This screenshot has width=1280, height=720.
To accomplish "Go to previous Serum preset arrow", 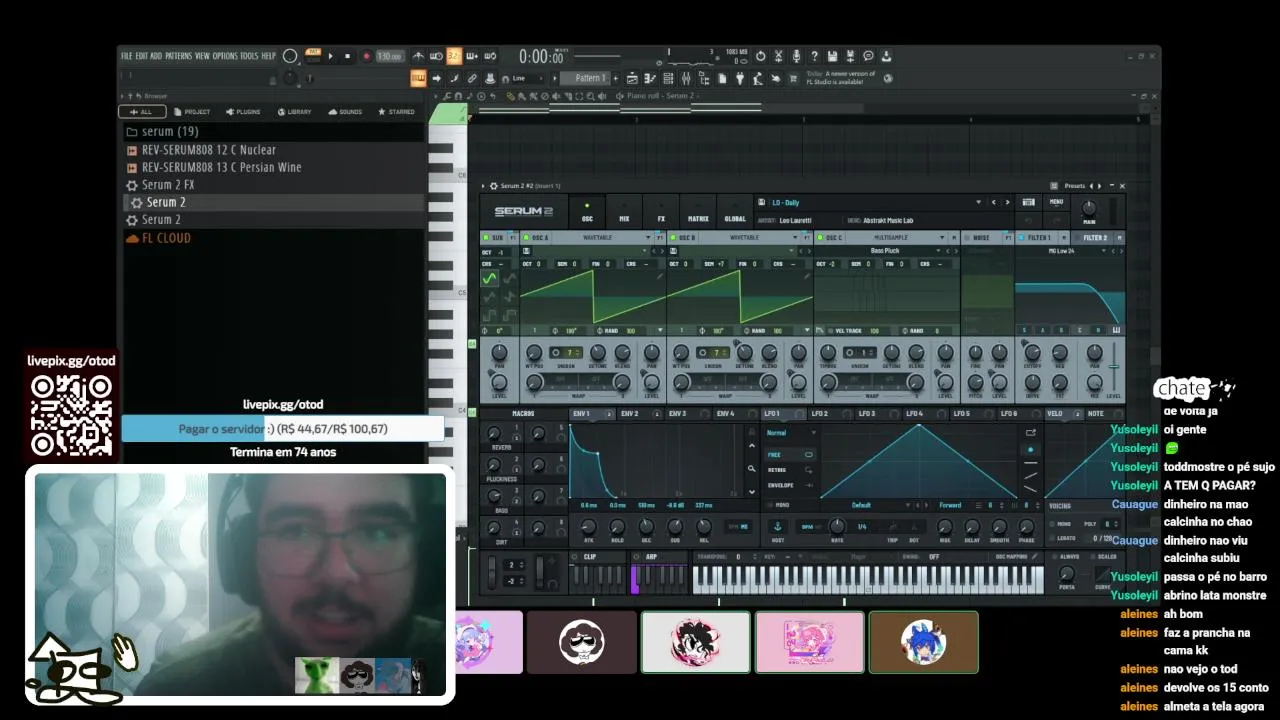I will tap(994, 202).
